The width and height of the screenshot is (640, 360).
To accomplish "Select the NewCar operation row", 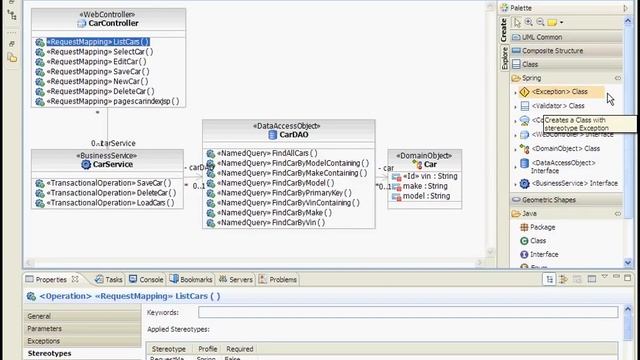I will click(92, 81).
